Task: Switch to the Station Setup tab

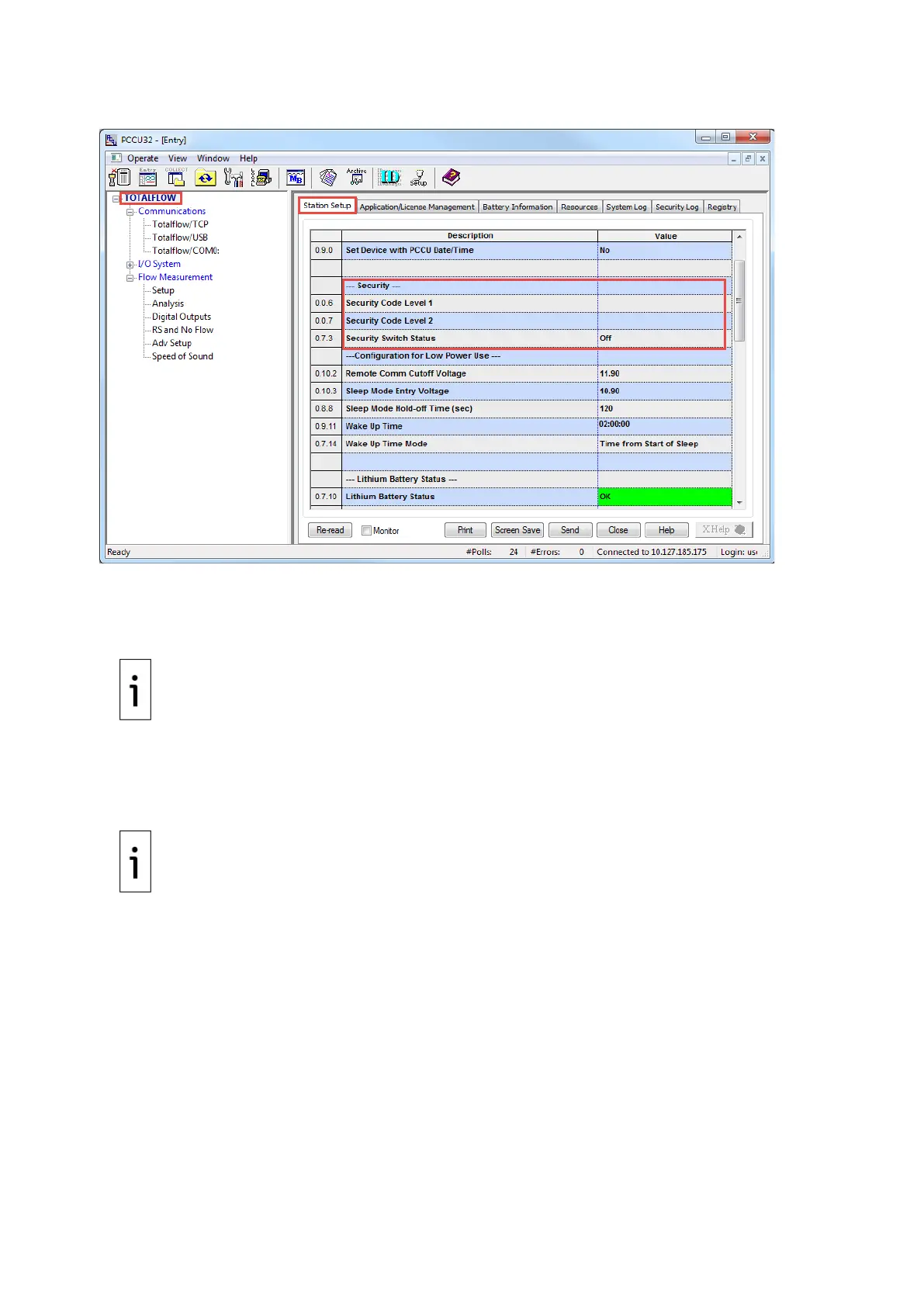Action: [x=327, y=206]
